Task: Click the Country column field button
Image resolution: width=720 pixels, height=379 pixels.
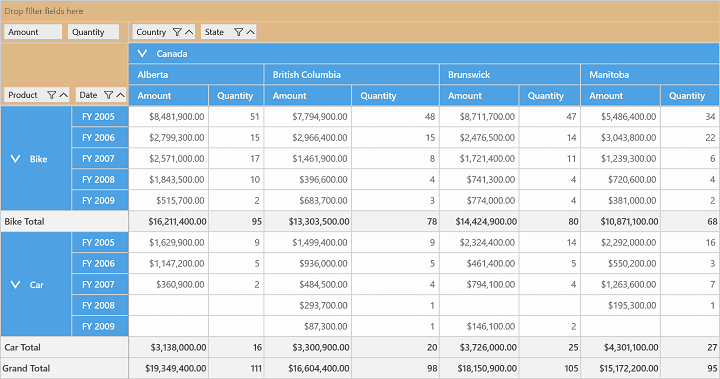Action: point(164,32)
